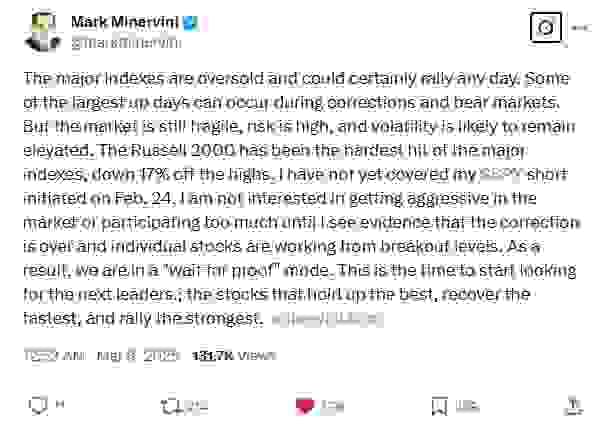607x432 pixels.
Task: Click the Mark Minervini display name
Action: point(125,22)
